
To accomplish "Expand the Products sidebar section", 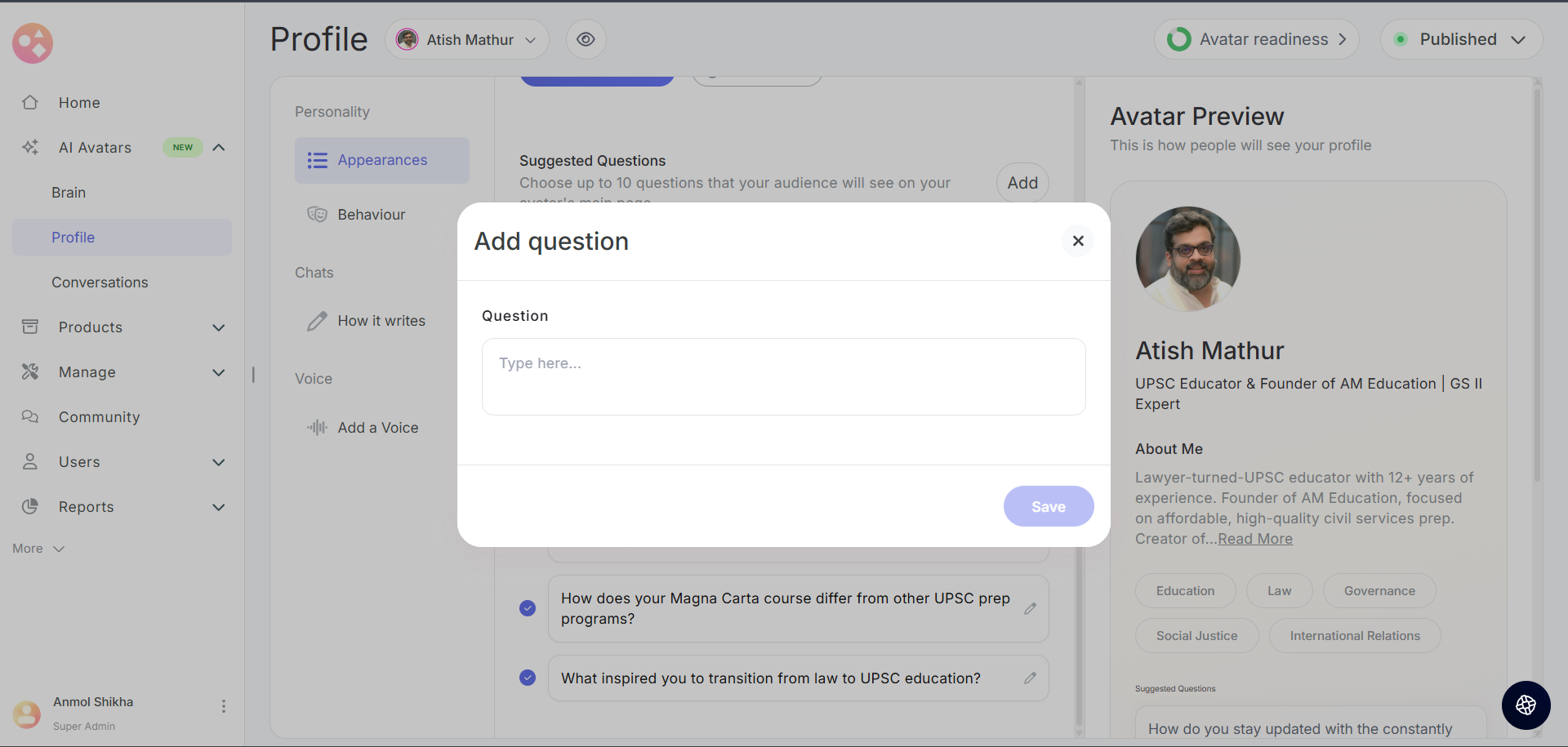I will tap(218, 327).
